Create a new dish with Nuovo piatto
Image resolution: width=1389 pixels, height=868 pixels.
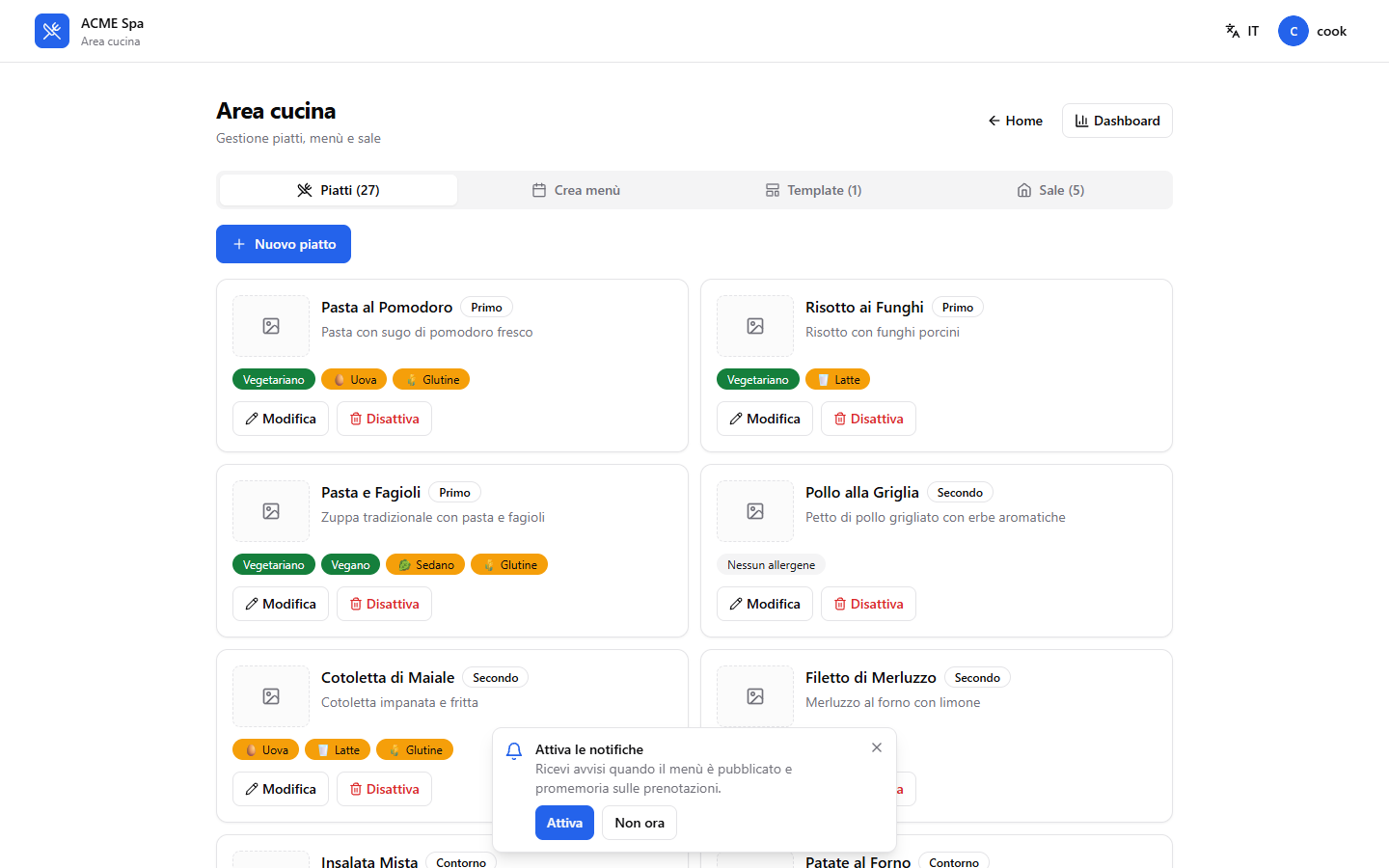coord(284,244)
